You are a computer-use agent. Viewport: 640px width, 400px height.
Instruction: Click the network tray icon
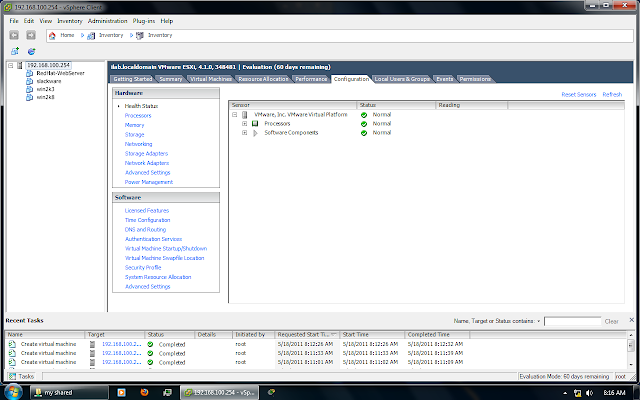click(x=578, y=393)
